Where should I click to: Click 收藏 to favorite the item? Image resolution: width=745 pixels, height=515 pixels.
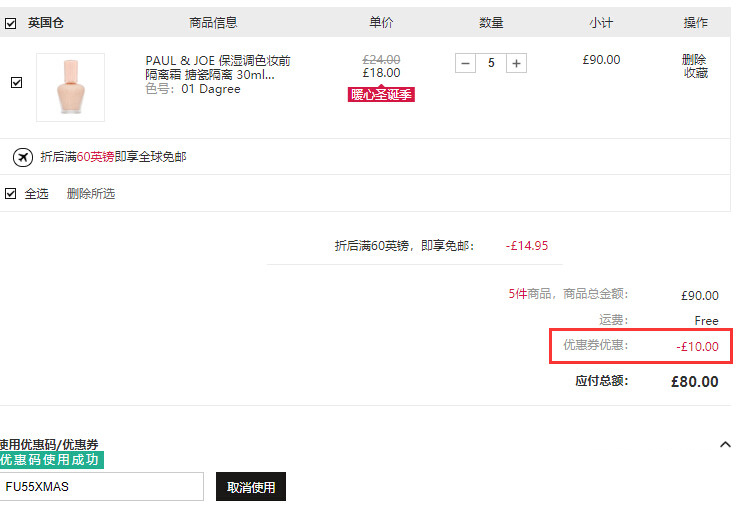tap(696, 73)
